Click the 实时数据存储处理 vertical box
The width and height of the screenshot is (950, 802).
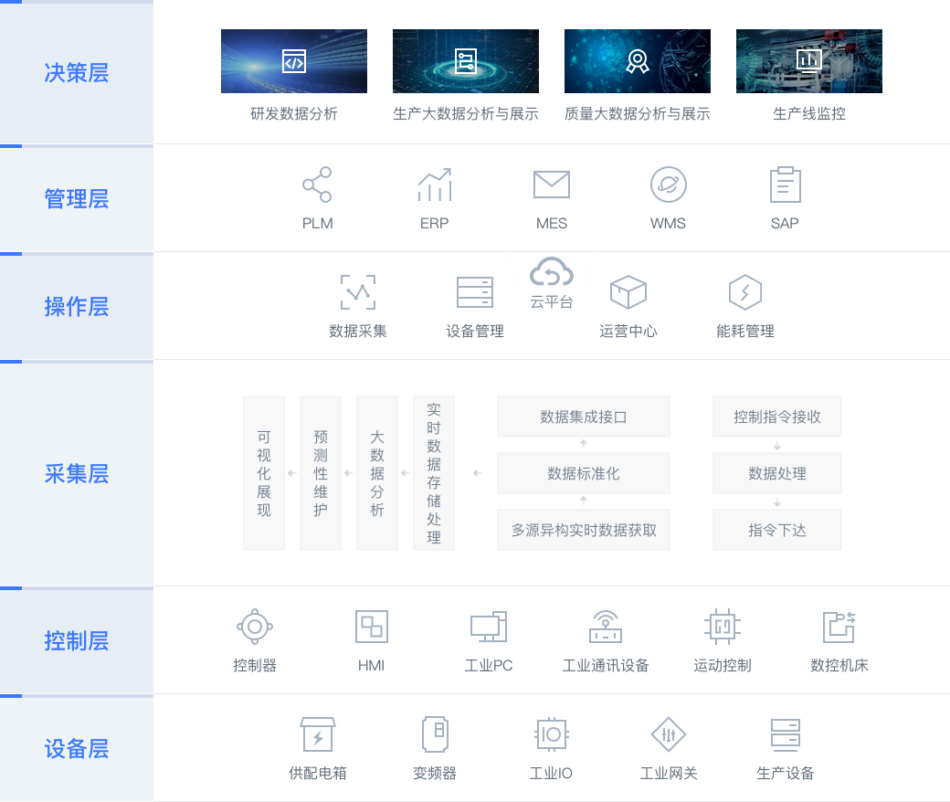[434, 473]
